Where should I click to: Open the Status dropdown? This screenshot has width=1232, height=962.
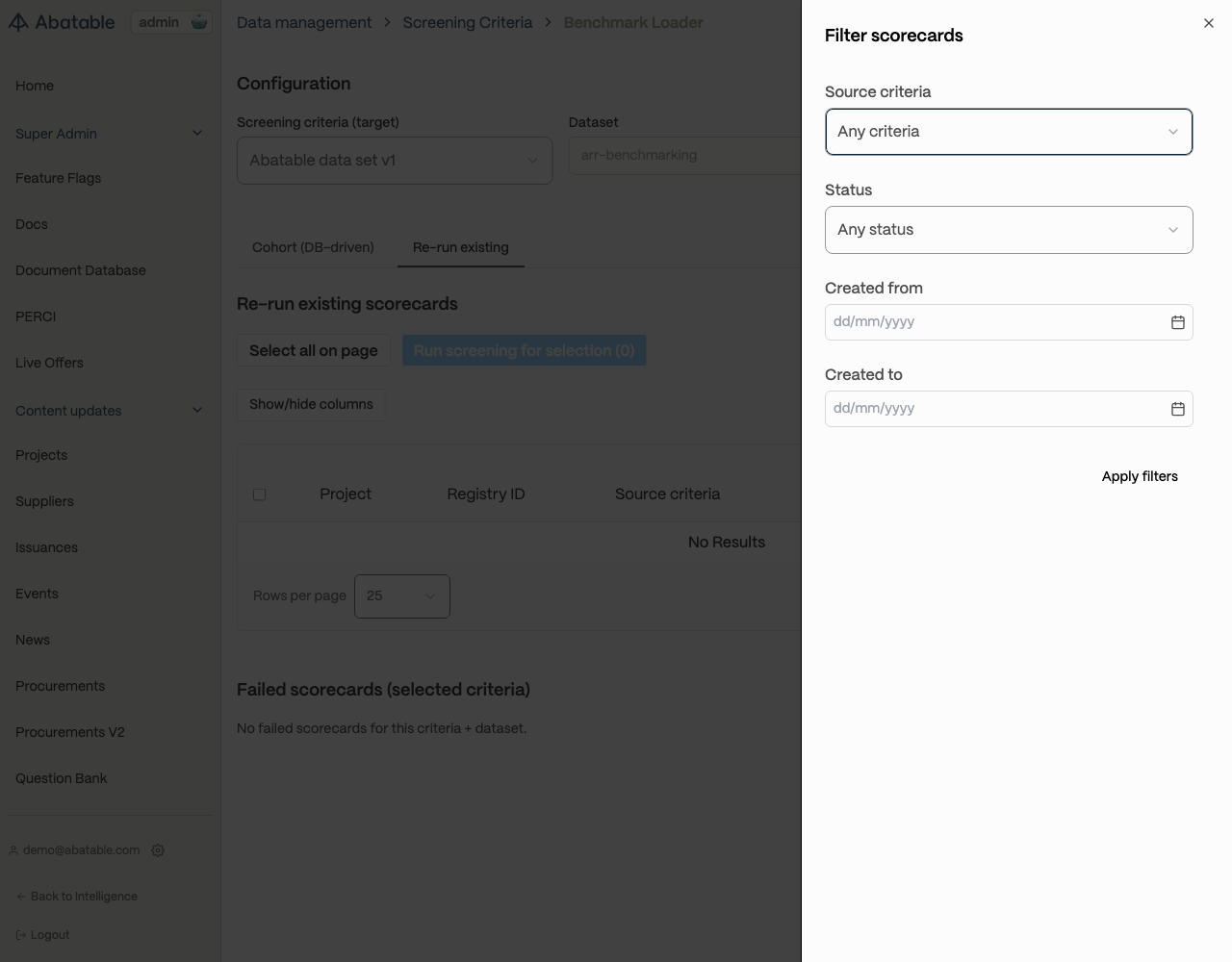click(x=1009, y=230)
